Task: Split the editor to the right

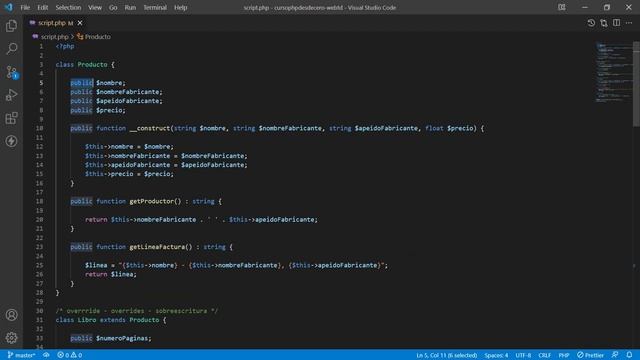Action: pyautogui.click(x=616, y=23)
